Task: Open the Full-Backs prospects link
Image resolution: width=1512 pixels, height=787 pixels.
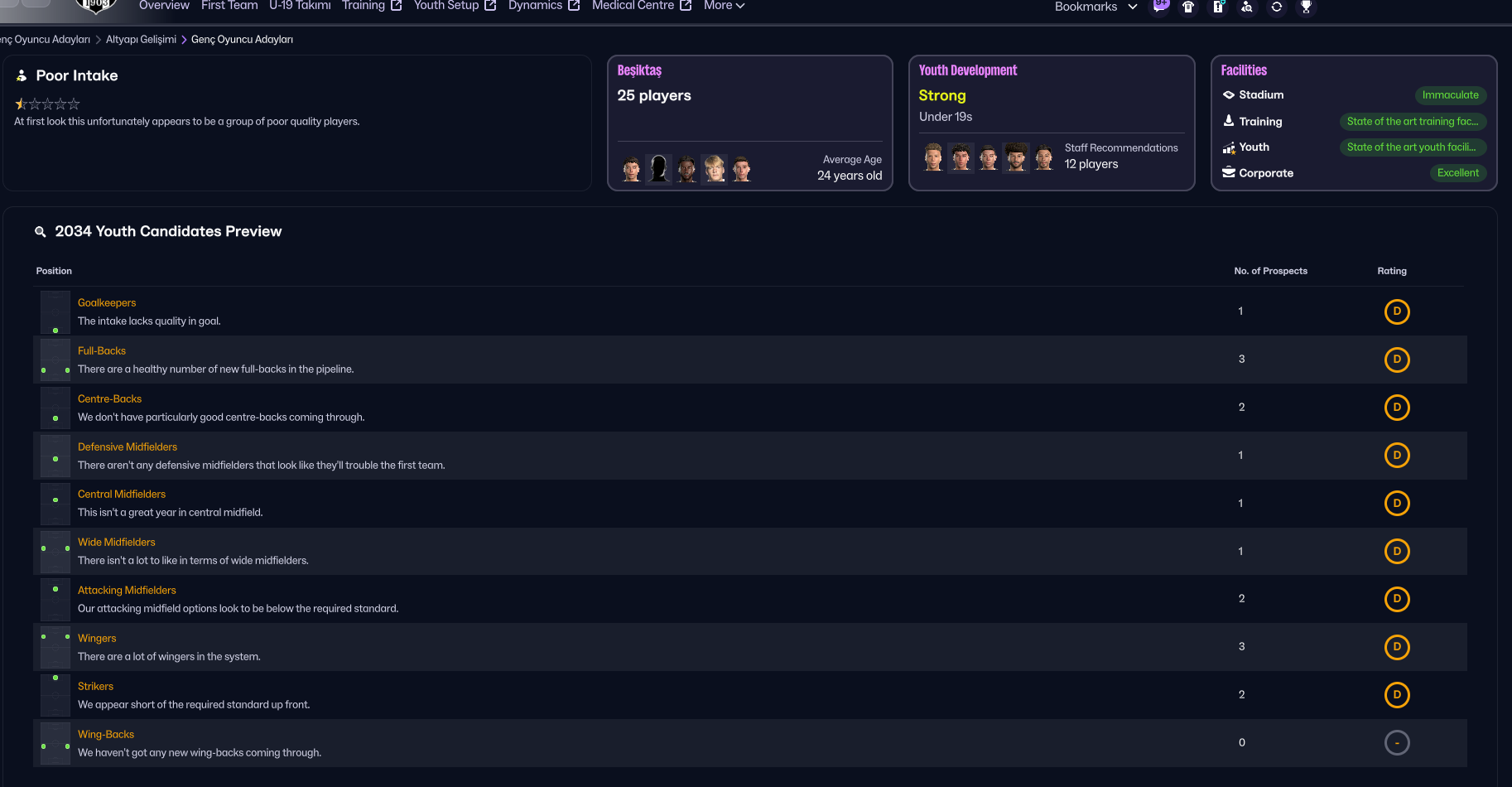Action: click(102, 351)
